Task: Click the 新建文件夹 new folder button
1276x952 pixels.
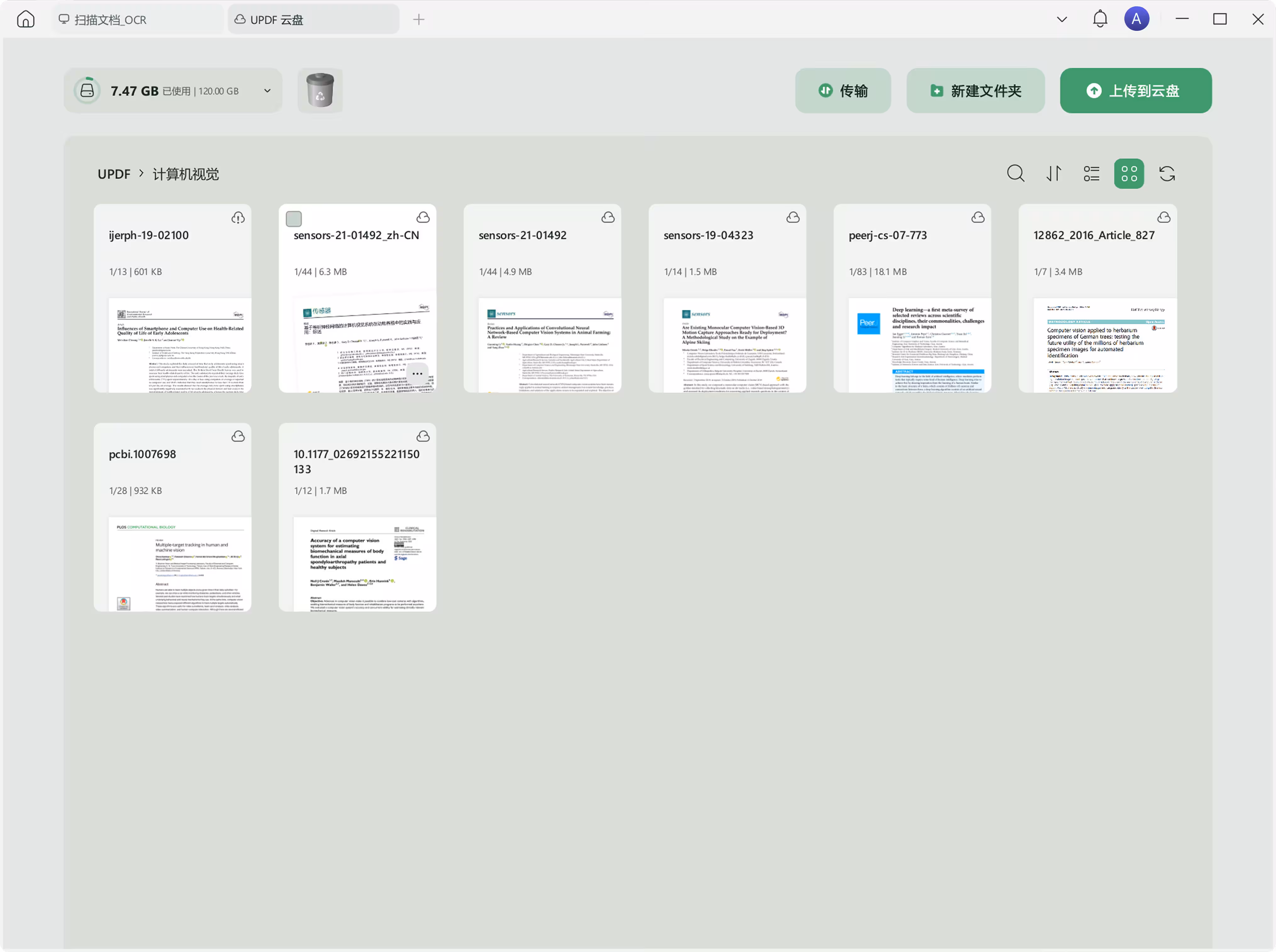Action: click(x=975, y=91)
